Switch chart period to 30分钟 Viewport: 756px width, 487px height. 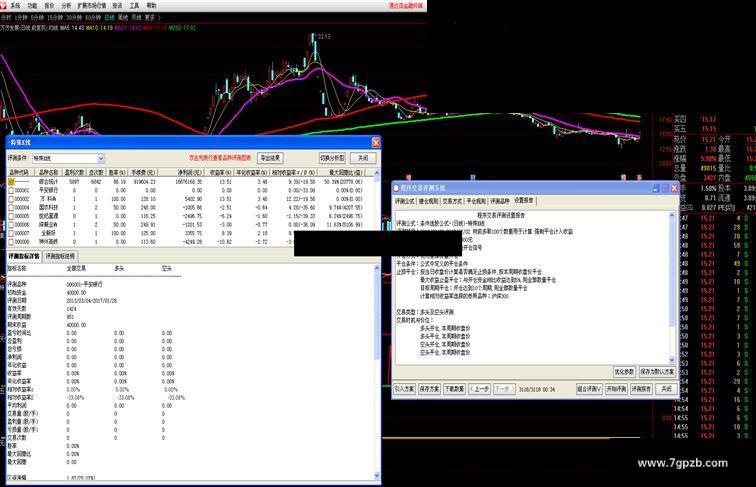pyautogui.click(x=74, y=17)
